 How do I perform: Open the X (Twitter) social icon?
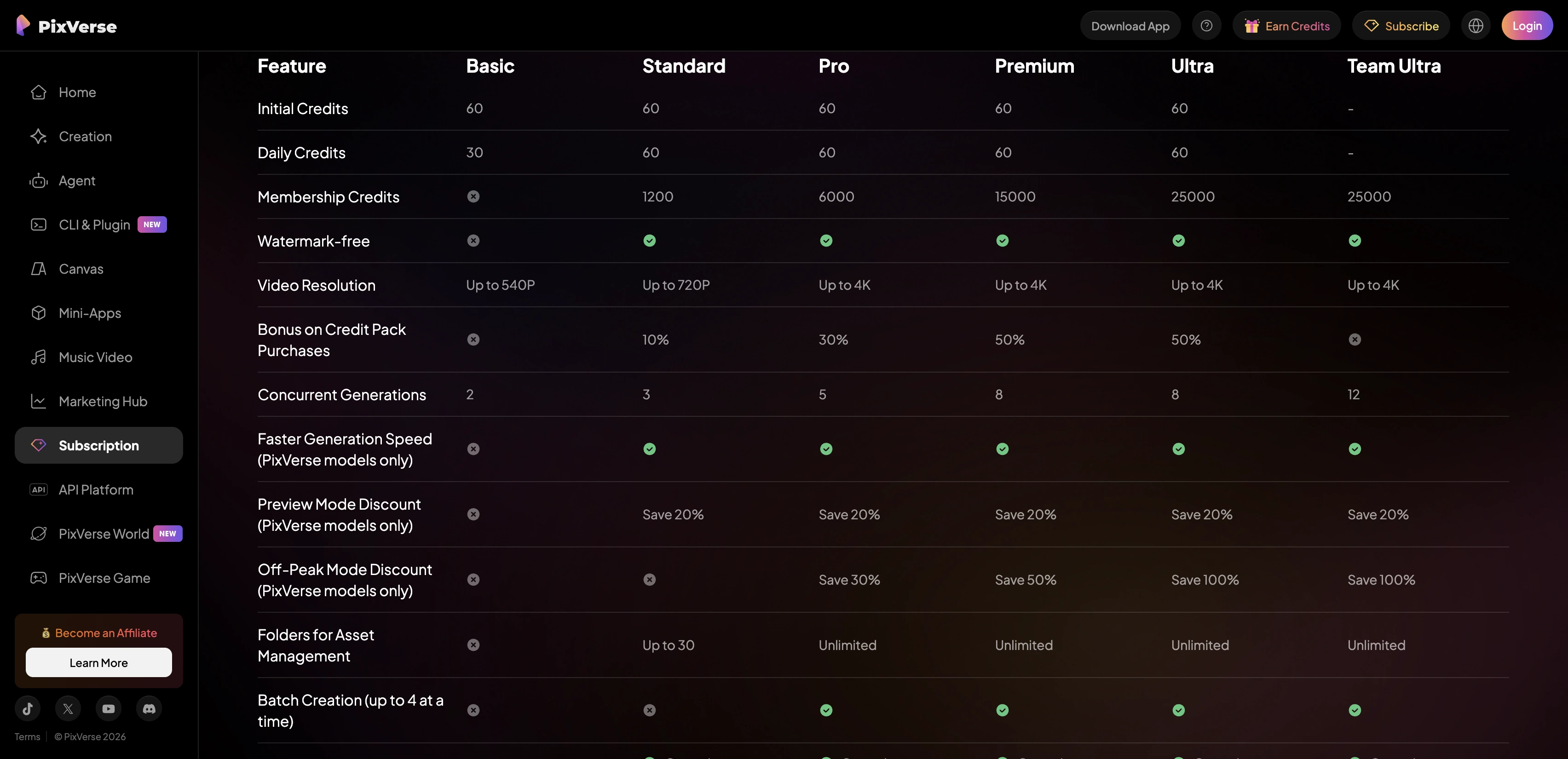[x=68, y=708]
